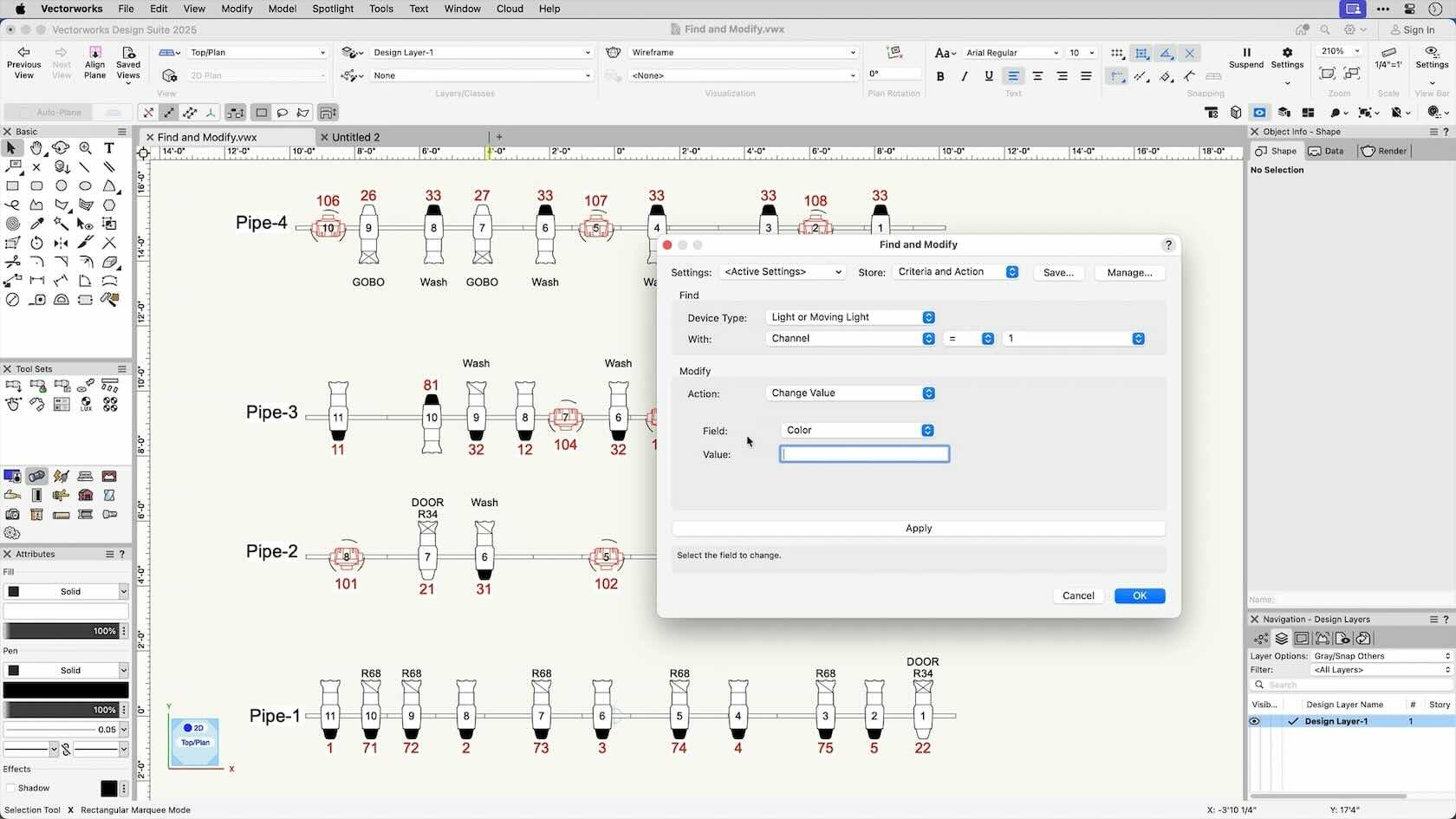Enable the Shadow checkbox
The height and width of the screenshot is (819, 1456).
tap(11, 789)
